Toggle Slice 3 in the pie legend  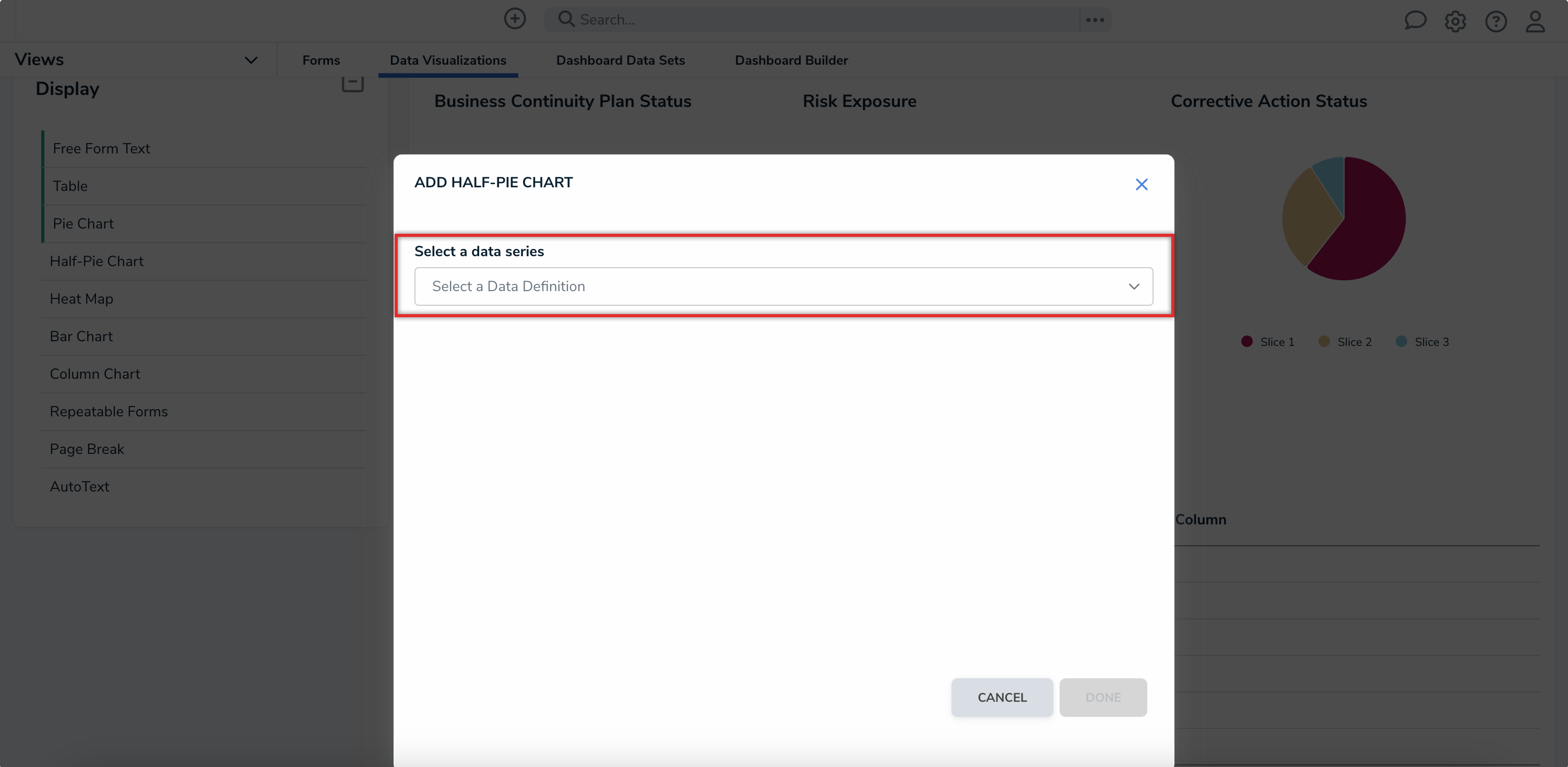[x=1422, y=341]
